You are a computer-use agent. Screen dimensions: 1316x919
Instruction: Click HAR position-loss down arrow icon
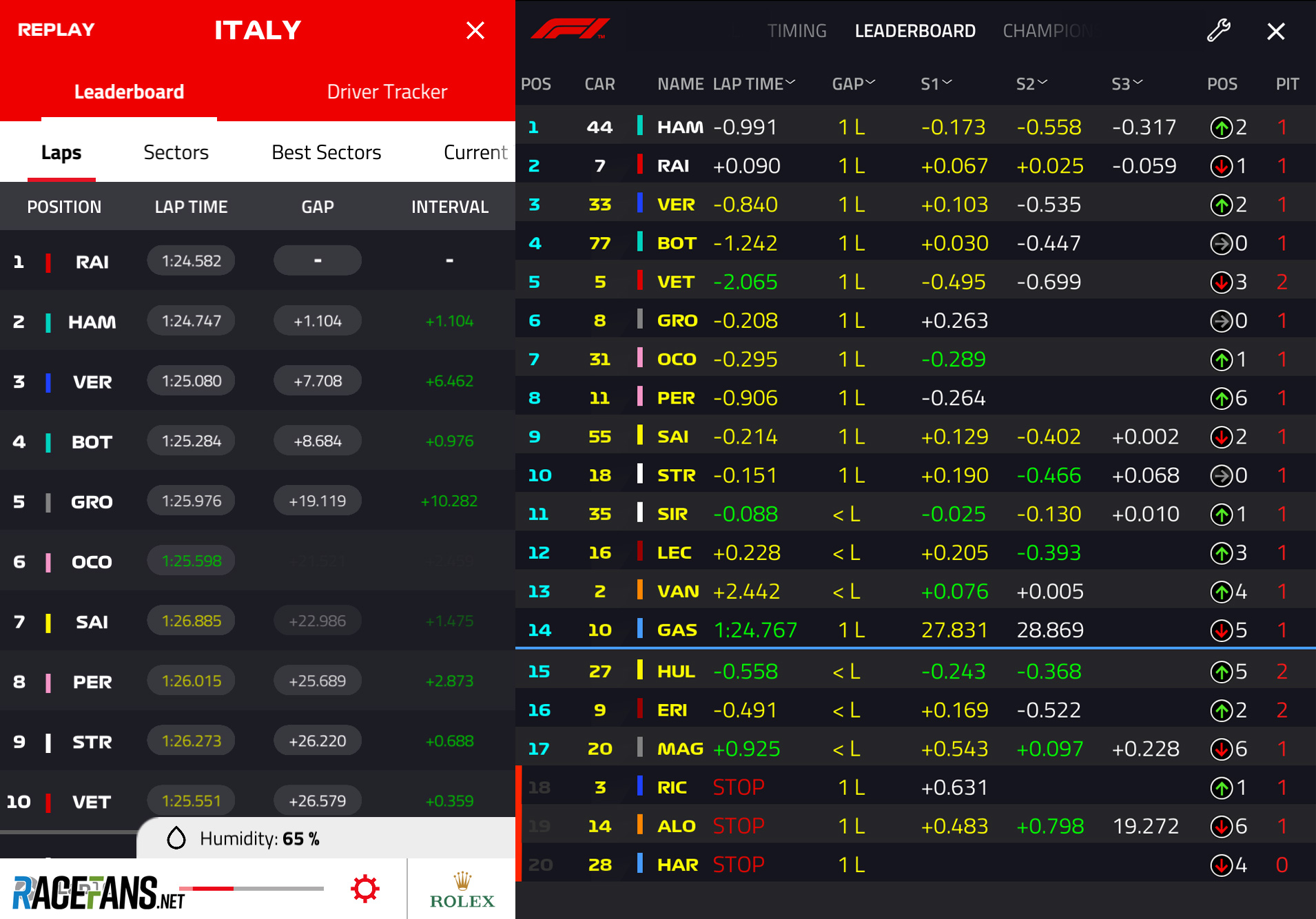coord(1222,865)
